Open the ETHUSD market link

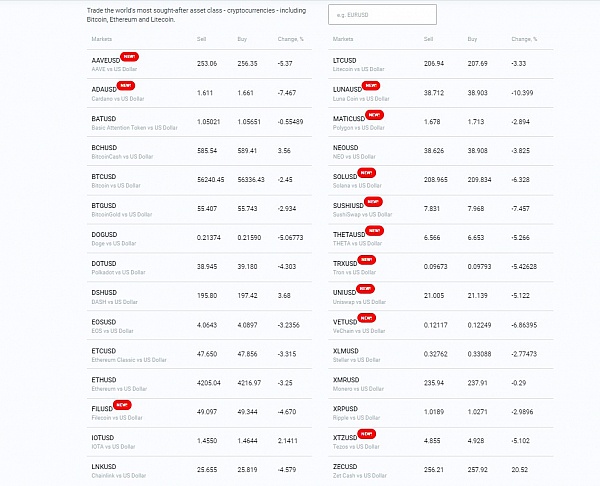[x=104, y=380]
